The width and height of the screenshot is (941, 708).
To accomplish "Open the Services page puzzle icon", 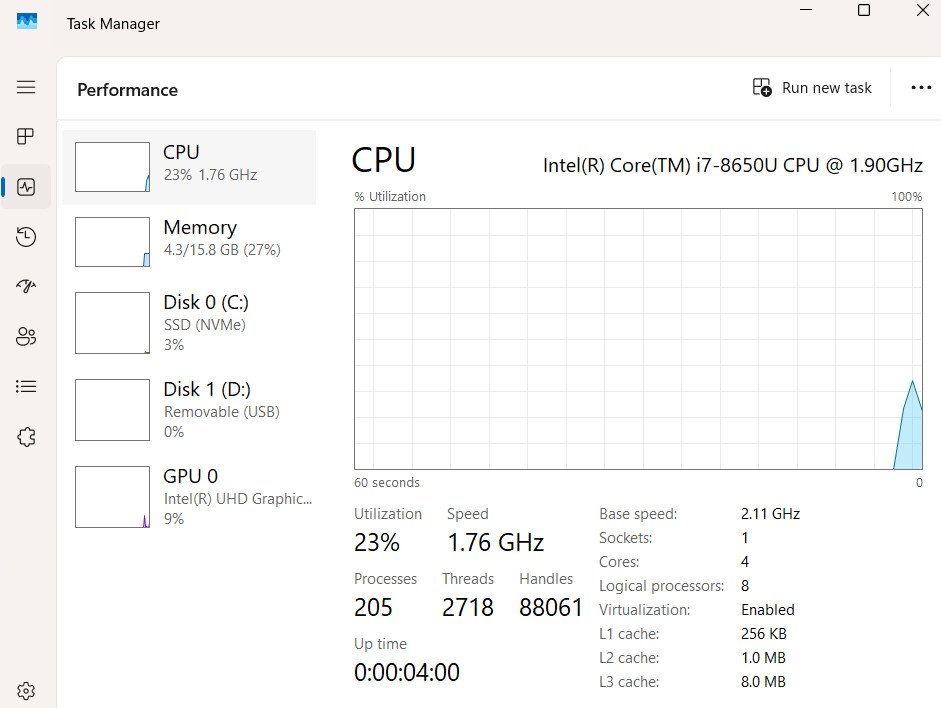I will pyautogui.click(x=26, y=437).
